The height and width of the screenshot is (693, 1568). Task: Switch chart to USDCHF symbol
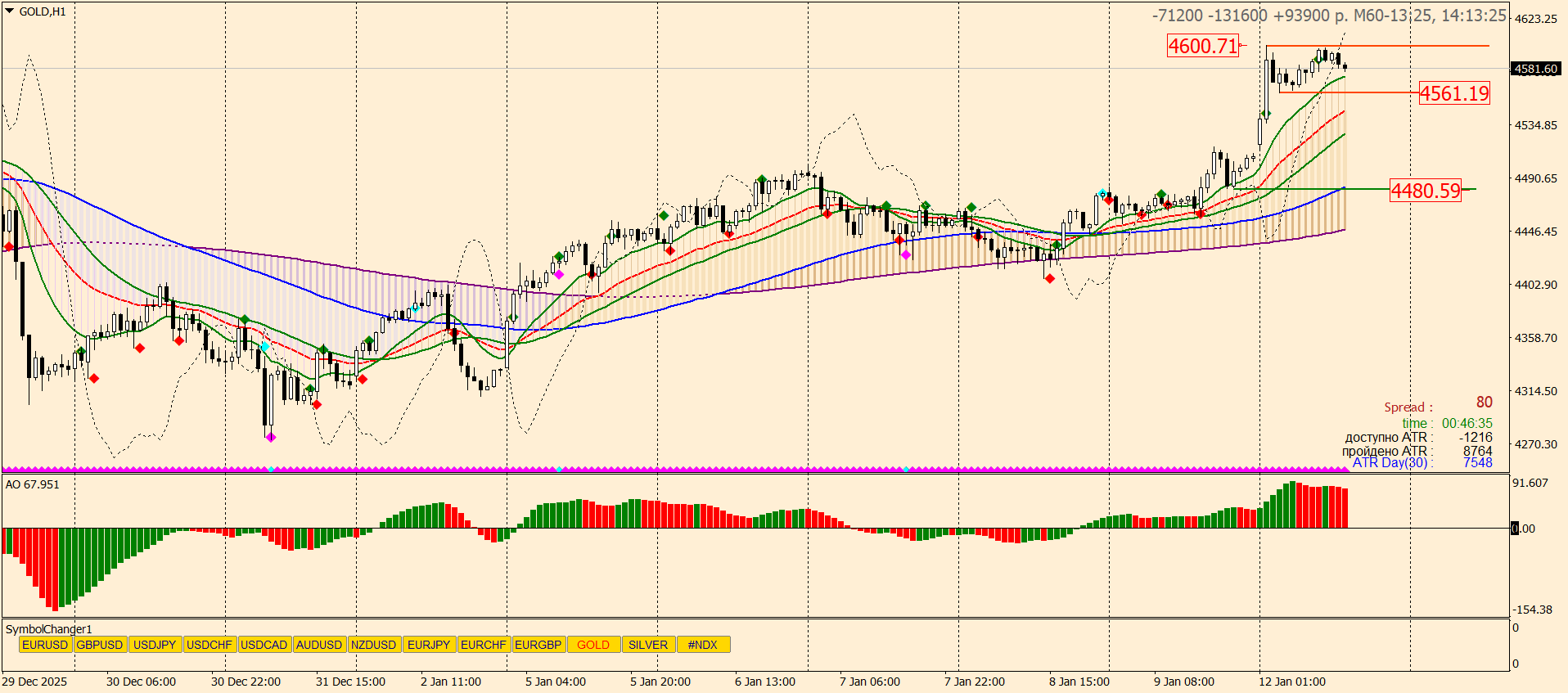(210, 645)
